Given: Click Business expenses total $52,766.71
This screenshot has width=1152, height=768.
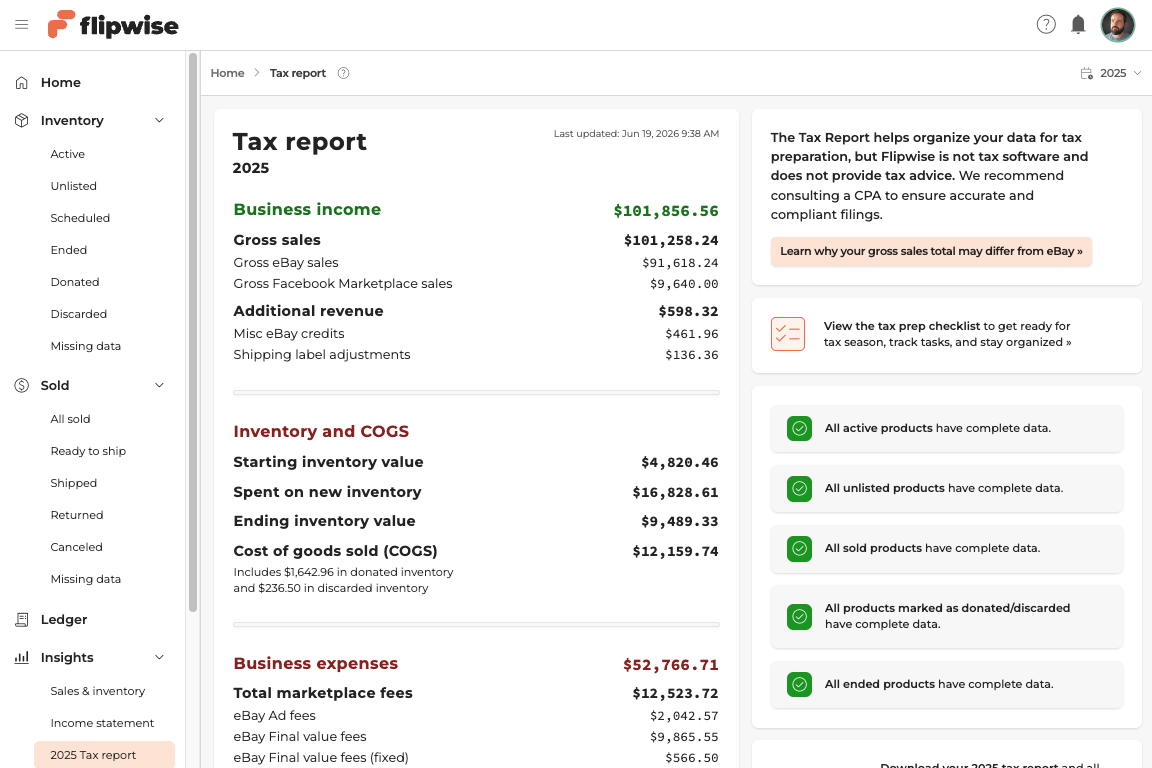Looking at the screenshot, I should [x=671, y=665].
